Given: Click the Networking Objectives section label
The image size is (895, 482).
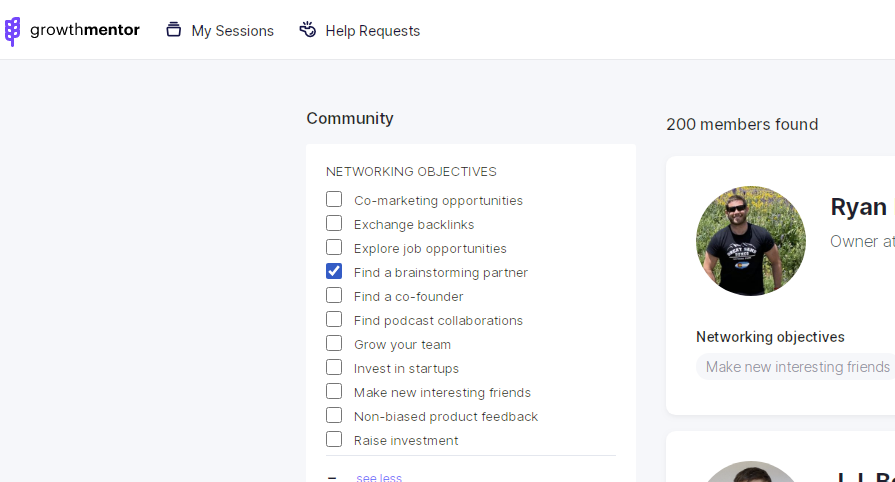Looking at the screenshot, I should point(411,171).
